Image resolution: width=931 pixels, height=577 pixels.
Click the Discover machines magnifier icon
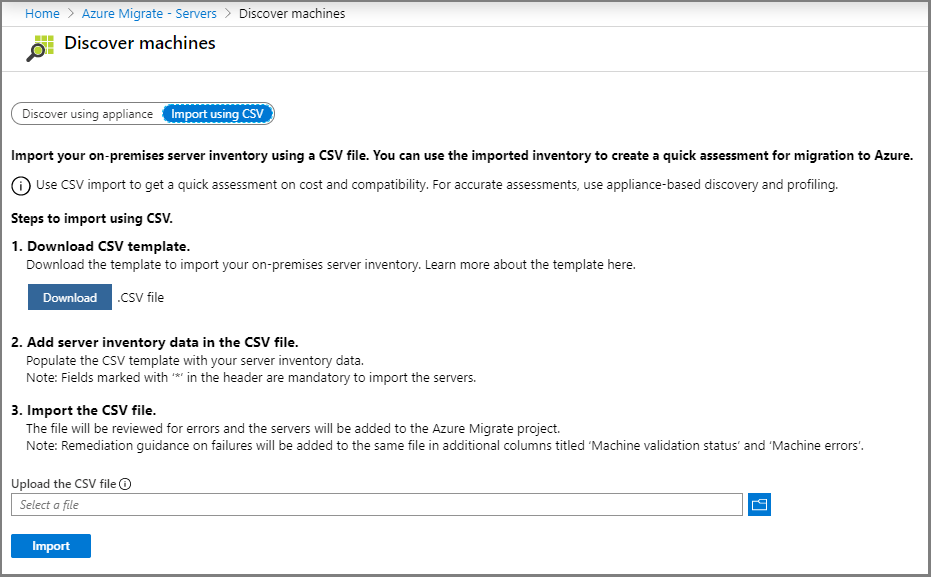click(x=40, y=49)
